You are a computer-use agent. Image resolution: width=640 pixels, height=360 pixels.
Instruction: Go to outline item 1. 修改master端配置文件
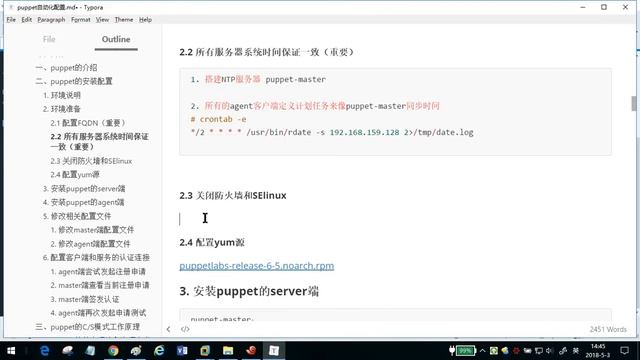pos(92,230)
